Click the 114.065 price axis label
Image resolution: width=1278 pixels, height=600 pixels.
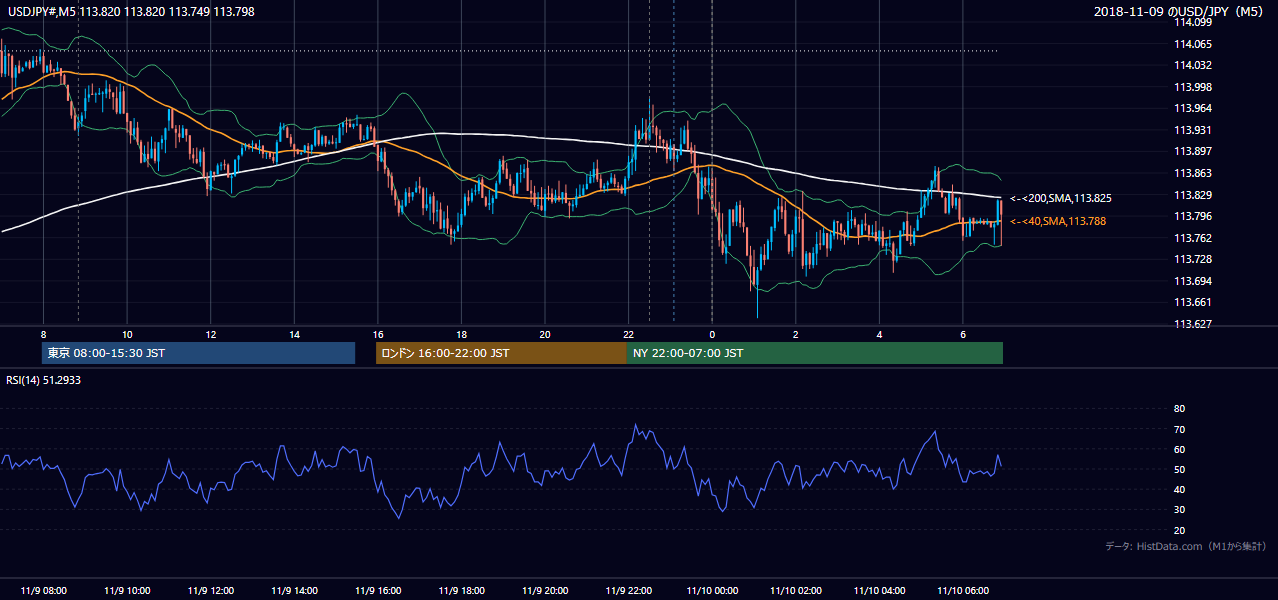coord(1193,44)
